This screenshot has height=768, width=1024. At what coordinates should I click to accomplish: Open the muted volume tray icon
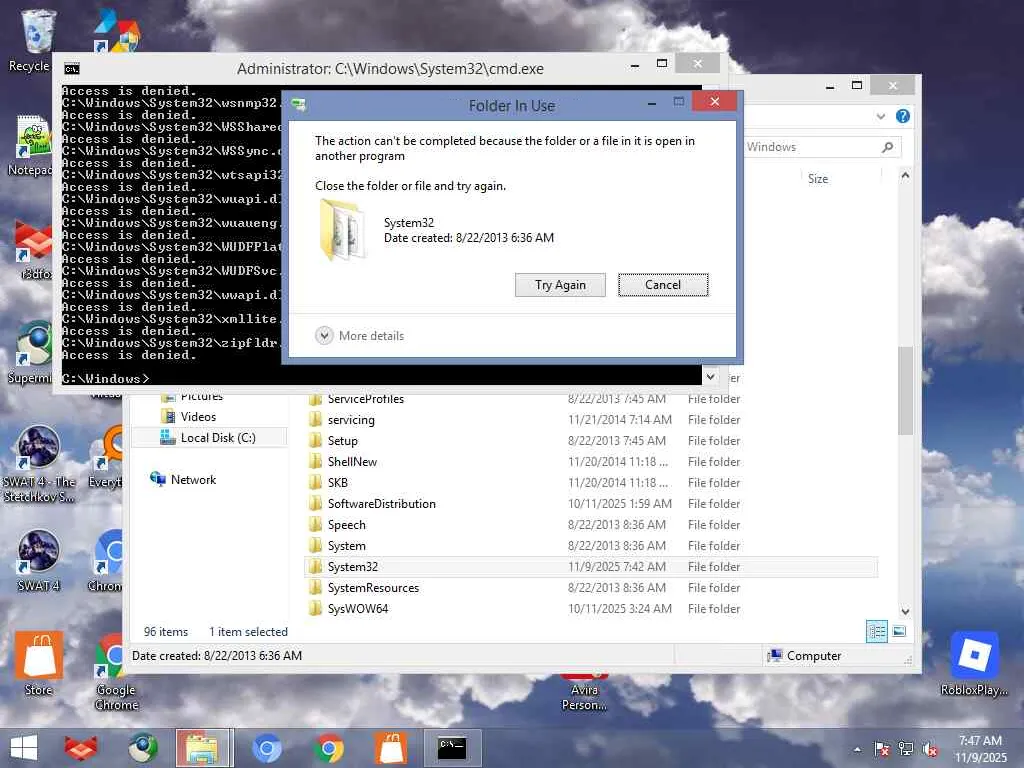click(x=930, y=749)
